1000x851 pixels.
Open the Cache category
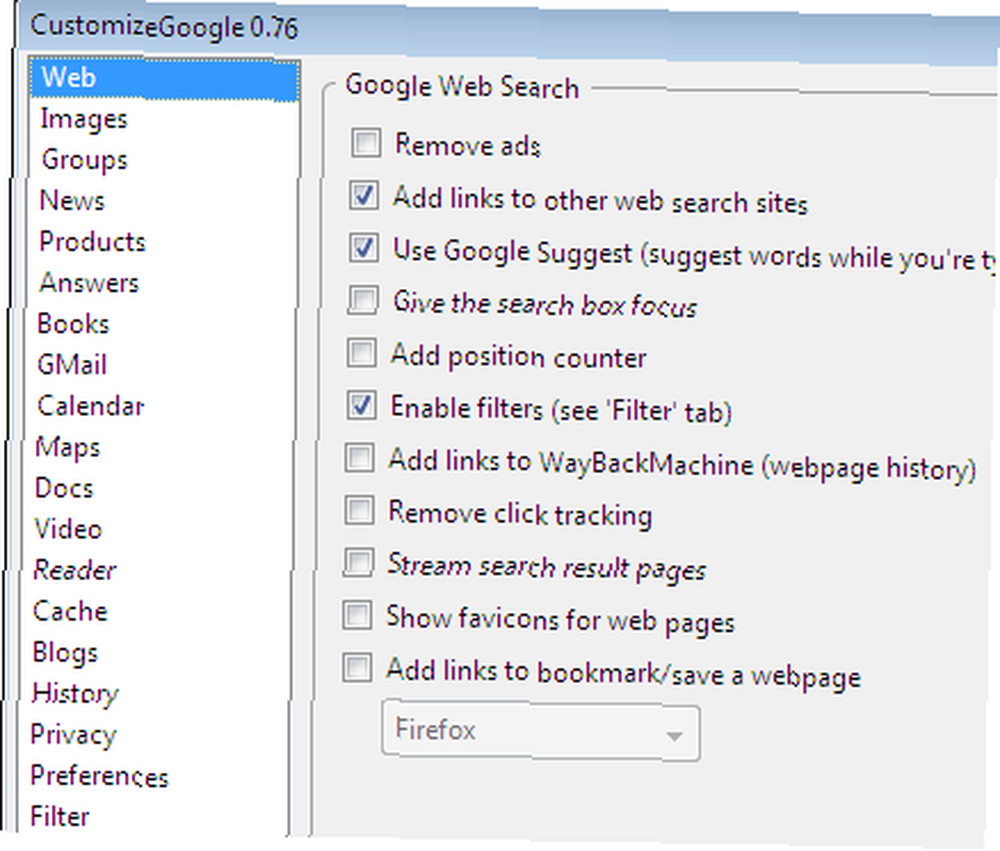point(70,611)
